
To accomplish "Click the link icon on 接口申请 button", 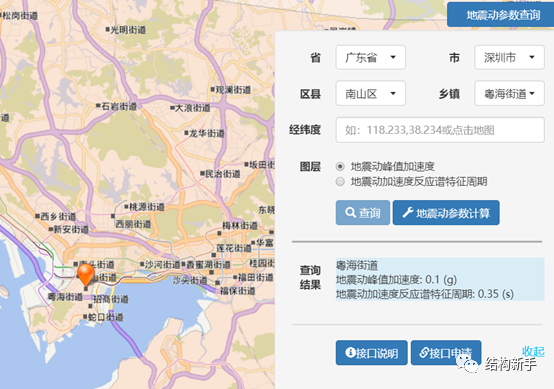I will pyautogui.click(x=424, y=352).
